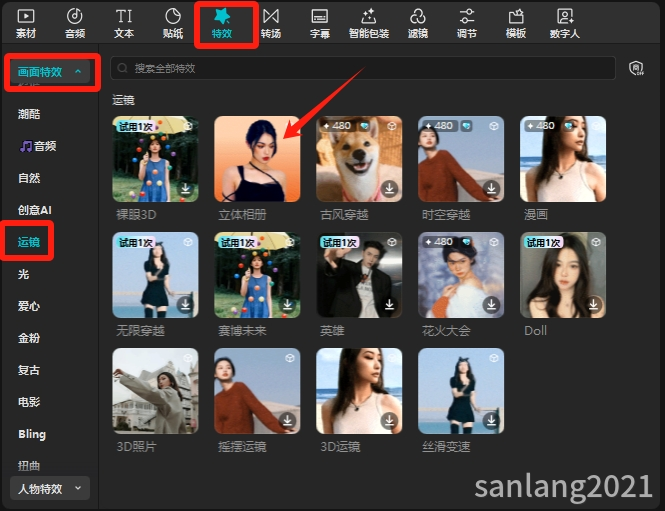Screen dimensions: 665x511
Task: Open the 音频 audio panel icon
Action: click(75, 17)
